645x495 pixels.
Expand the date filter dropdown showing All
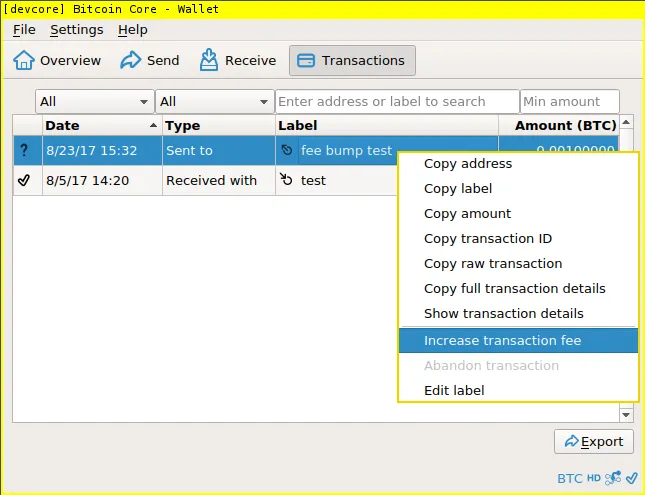coord(95,101)
